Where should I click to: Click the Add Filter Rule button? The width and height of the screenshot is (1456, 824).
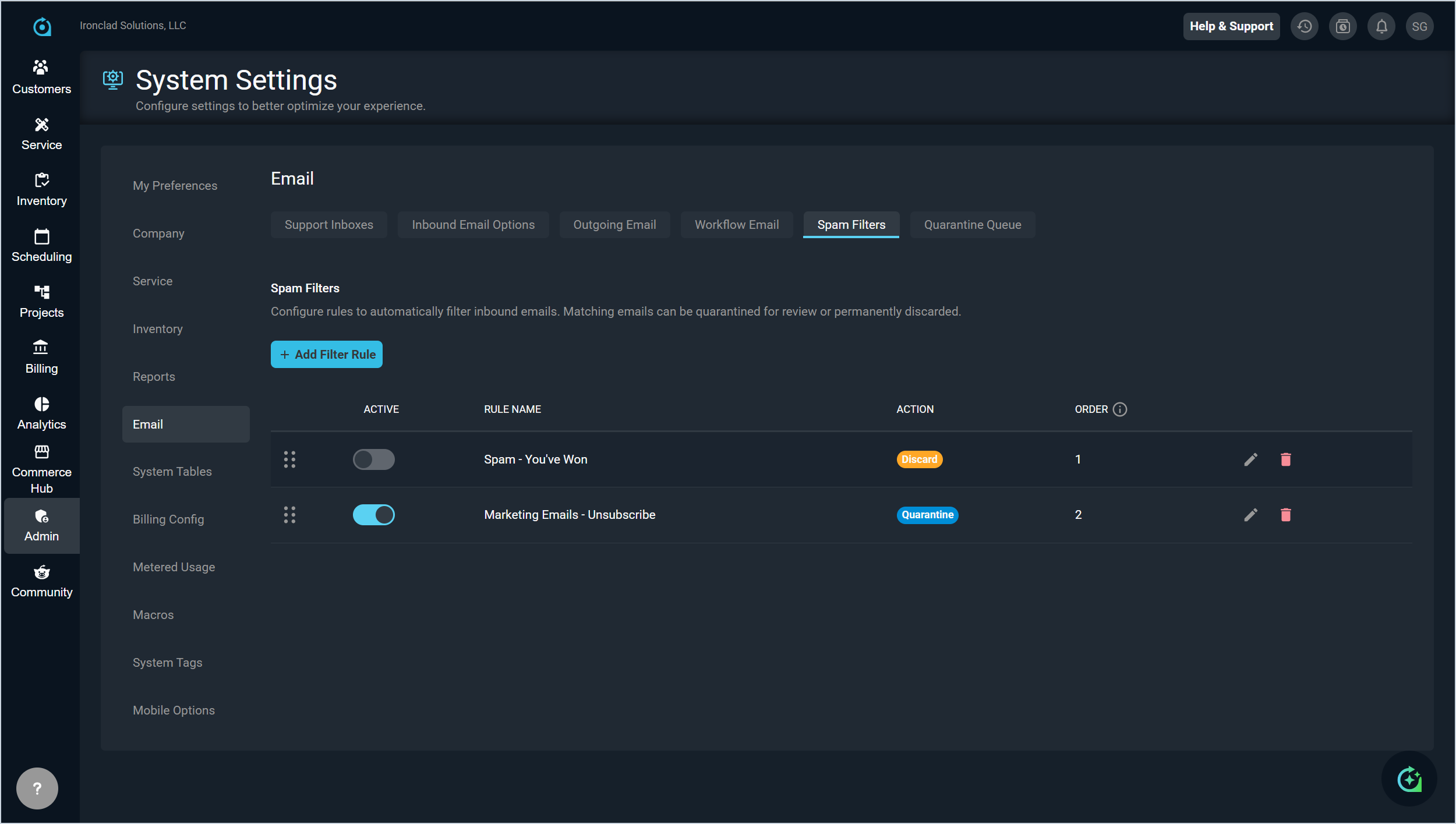[x=326, y=354]
